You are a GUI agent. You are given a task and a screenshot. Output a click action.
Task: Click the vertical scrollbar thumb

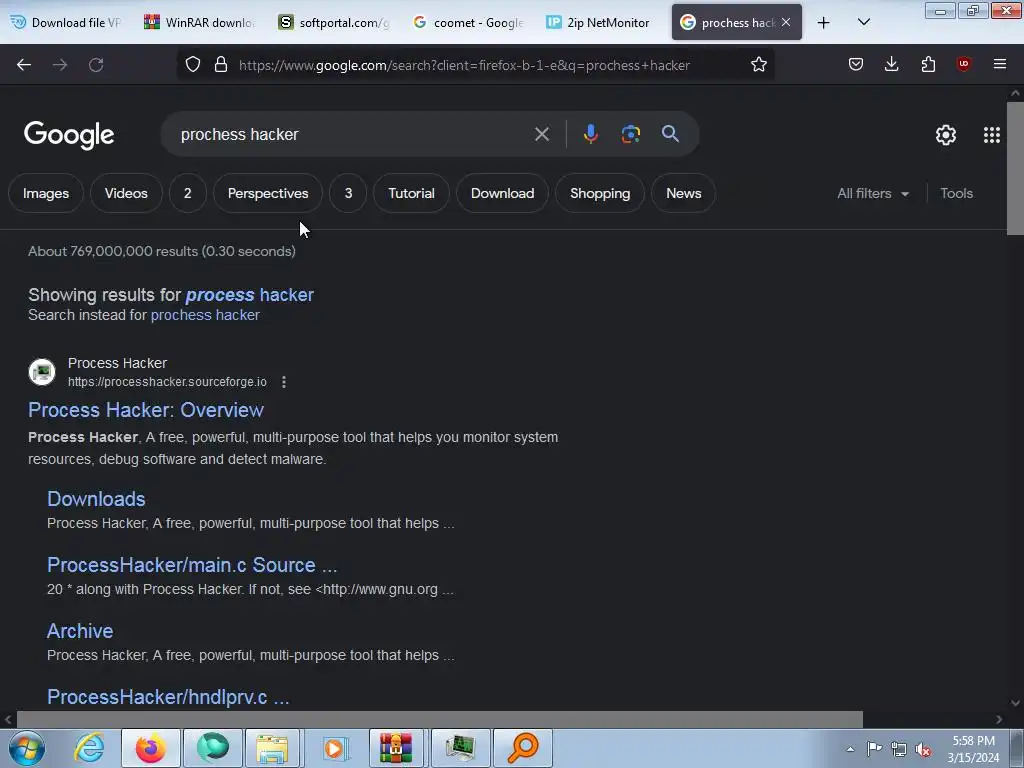[x=1015, y=168]
